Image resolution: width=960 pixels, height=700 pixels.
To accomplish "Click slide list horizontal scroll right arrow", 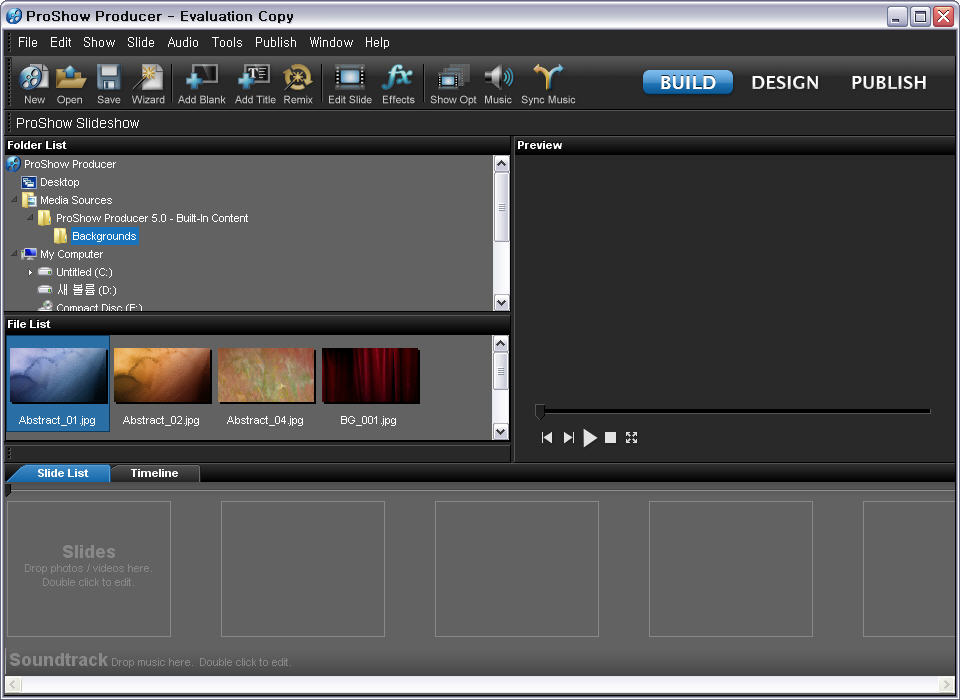I will click(x=946, y=684).
